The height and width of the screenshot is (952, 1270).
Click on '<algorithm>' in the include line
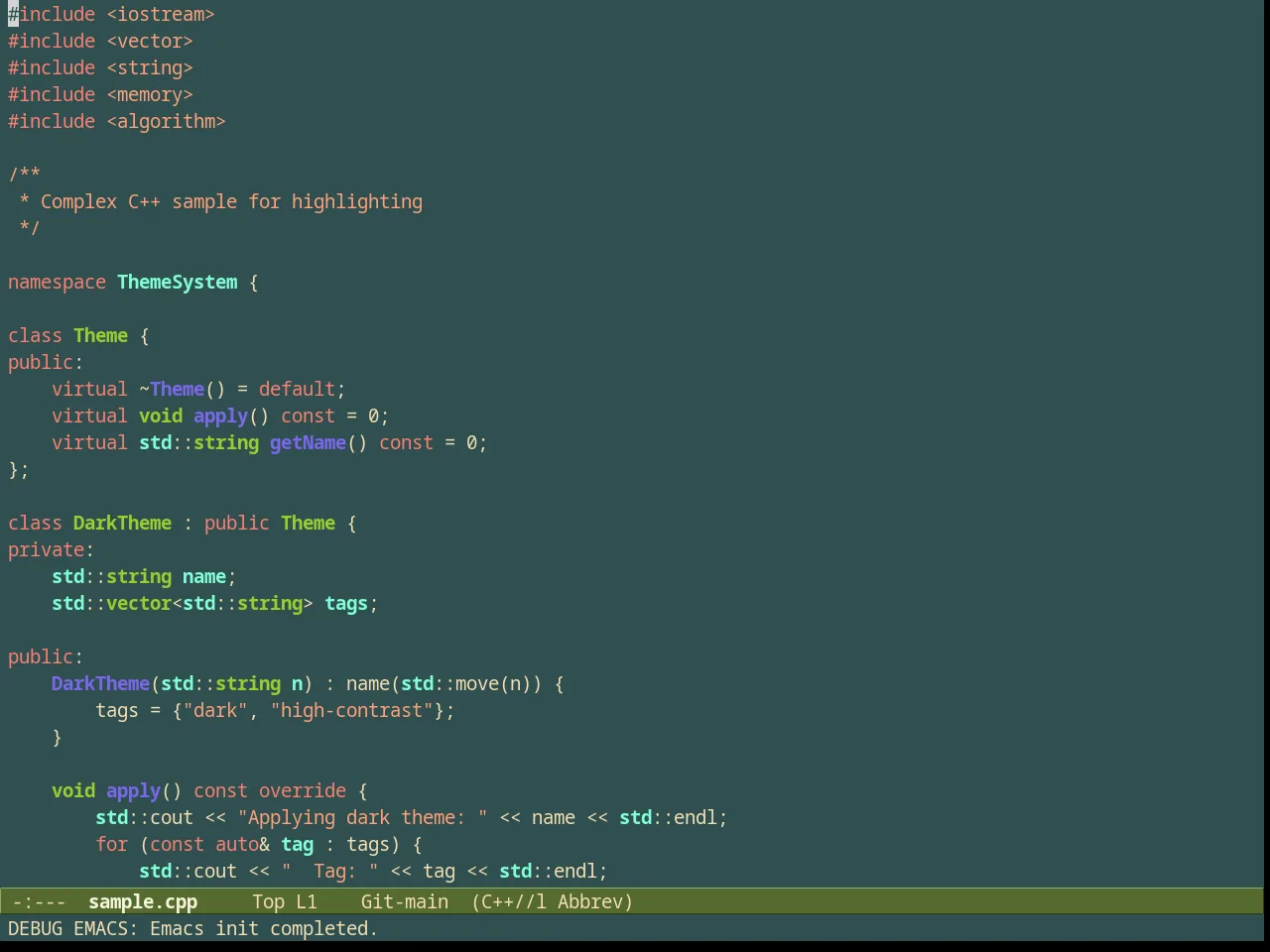[166, 121]
